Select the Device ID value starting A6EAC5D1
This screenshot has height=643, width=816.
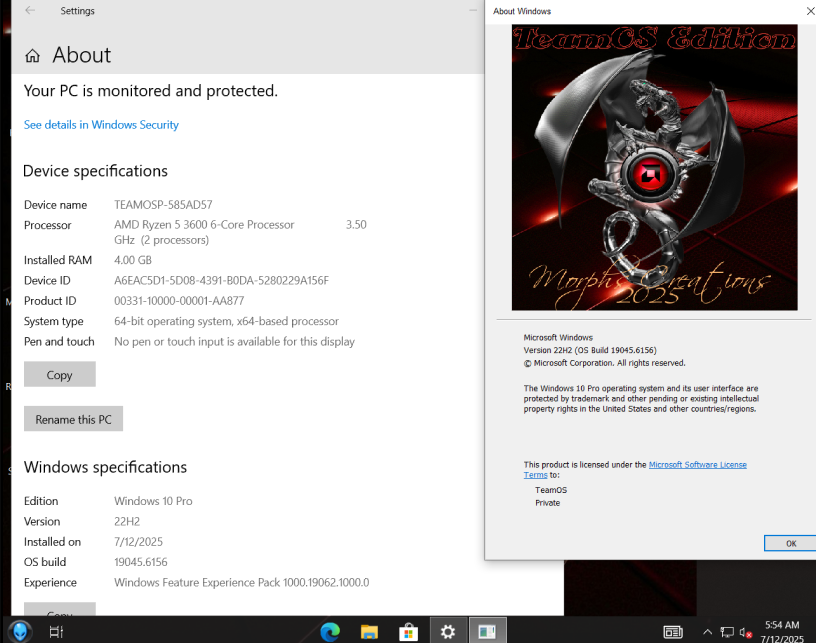pos(221,281)
